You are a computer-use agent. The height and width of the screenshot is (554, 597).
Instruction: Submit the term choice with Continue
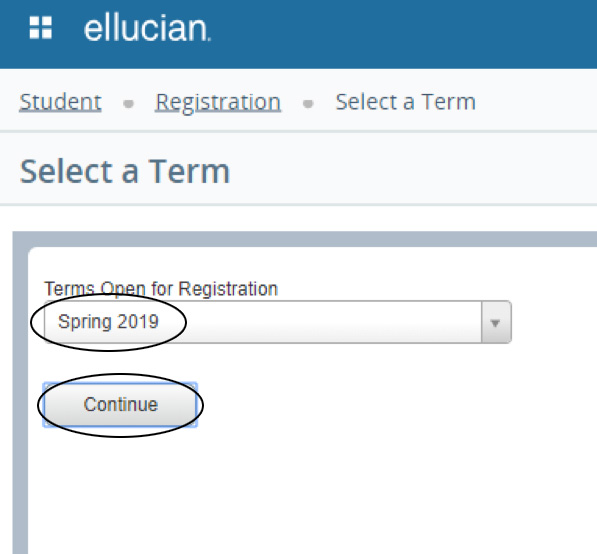tap(120, 405)
